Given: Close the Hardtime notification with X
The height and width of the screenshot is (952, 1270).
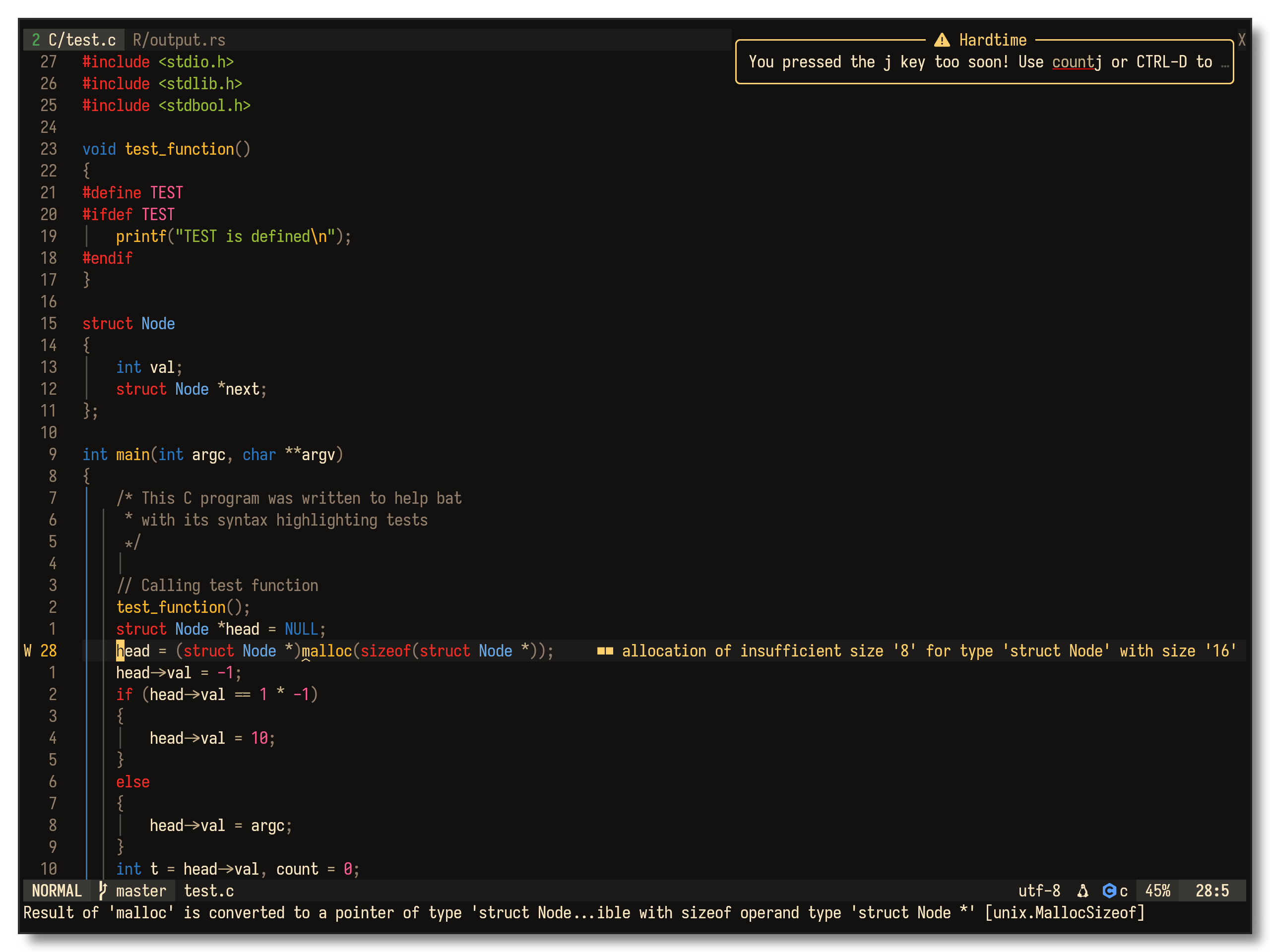Looking at the screenshot, I should tap(1242, 40).
